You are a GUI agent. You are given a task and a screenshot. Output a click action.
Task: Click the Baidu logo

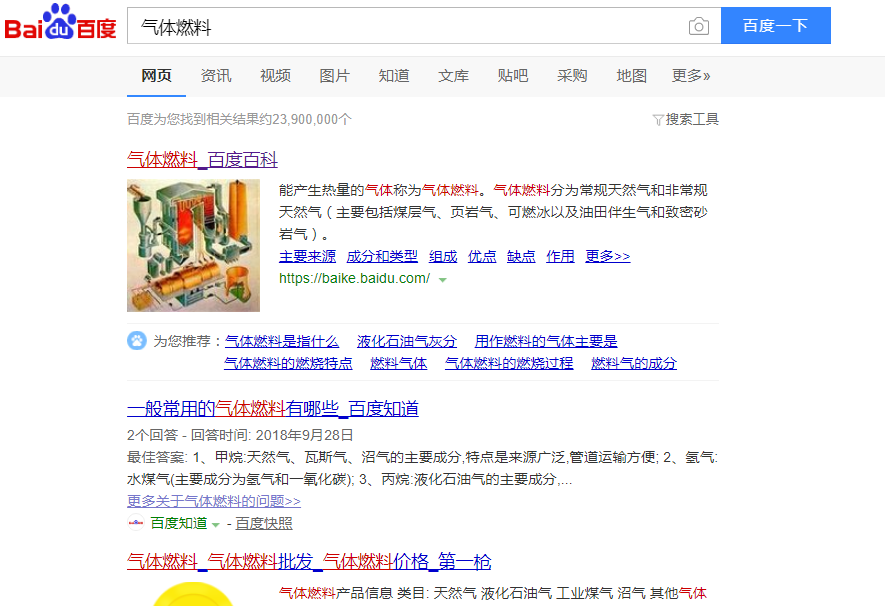tap(60, 23)
